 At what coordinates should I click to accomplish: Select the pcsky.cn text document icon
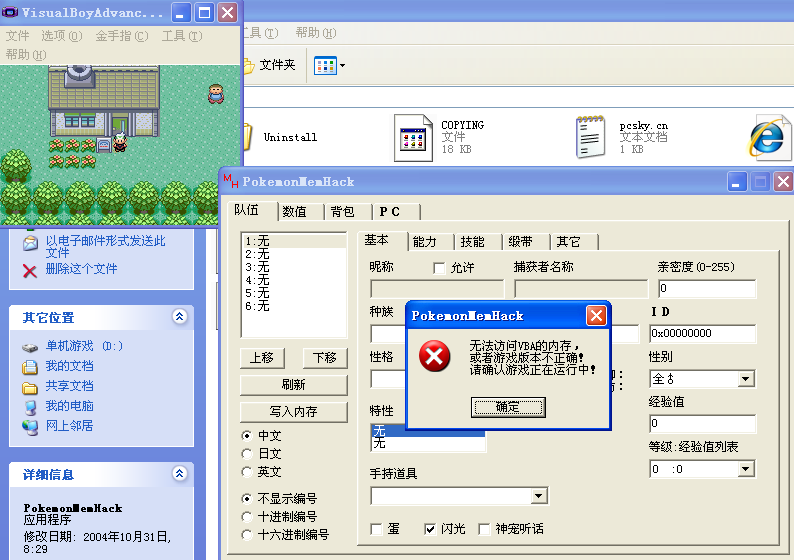(x=590, y=137)
